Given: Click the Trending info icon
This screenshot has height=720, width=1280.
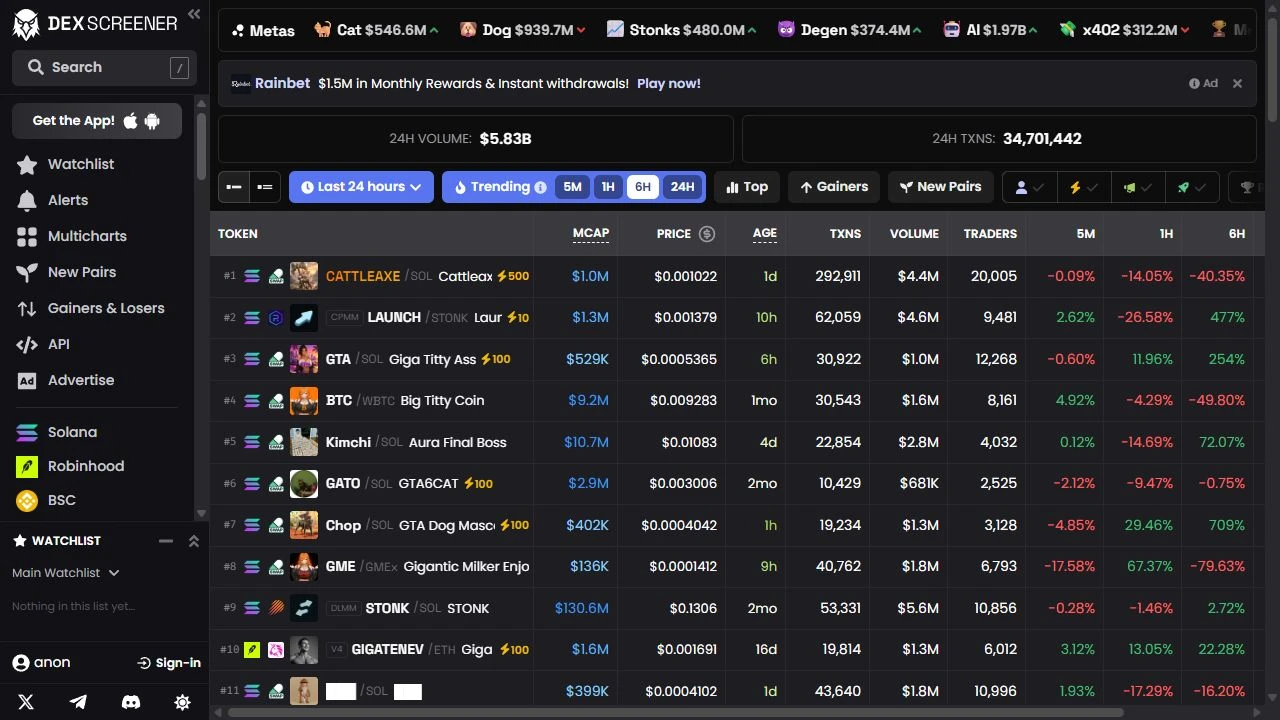Looking at the screenshot, I should tap(540, 187).
